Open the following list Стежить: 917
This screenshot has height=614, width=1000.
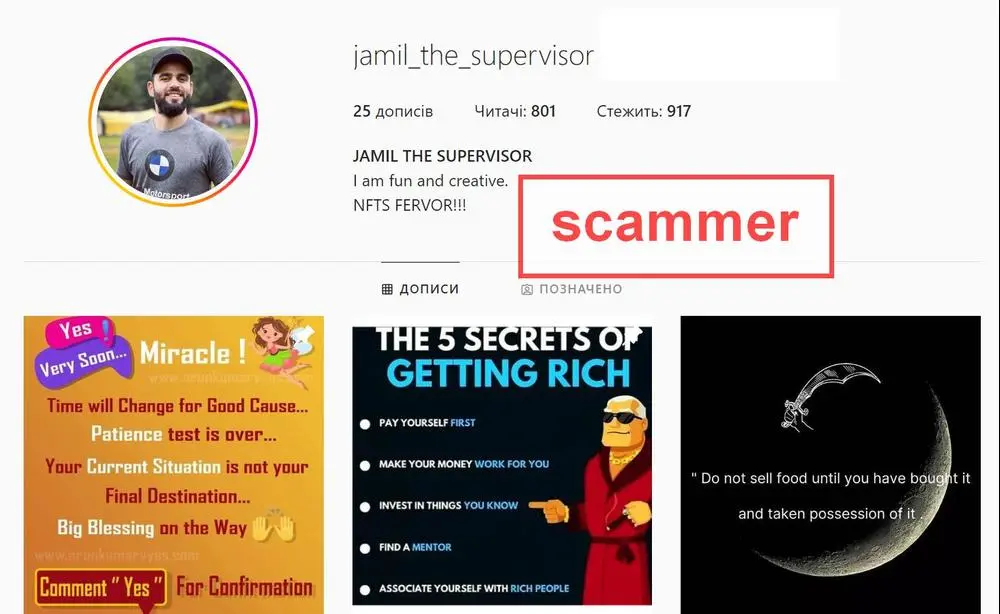click(x=643, y=112)
